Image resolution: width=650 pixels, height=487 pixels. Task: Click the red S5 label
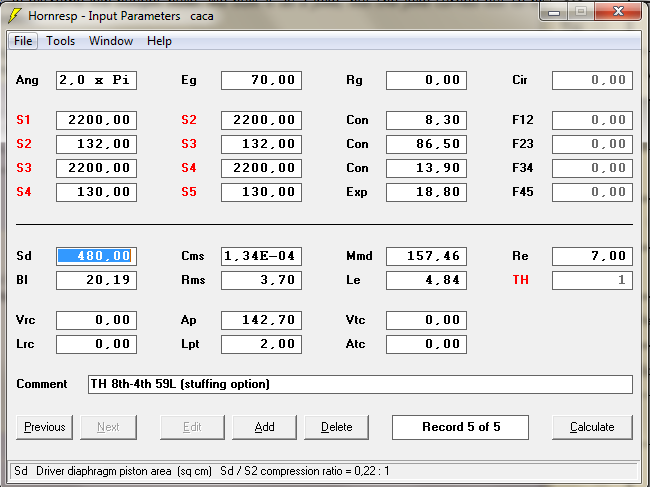[189, 192]
